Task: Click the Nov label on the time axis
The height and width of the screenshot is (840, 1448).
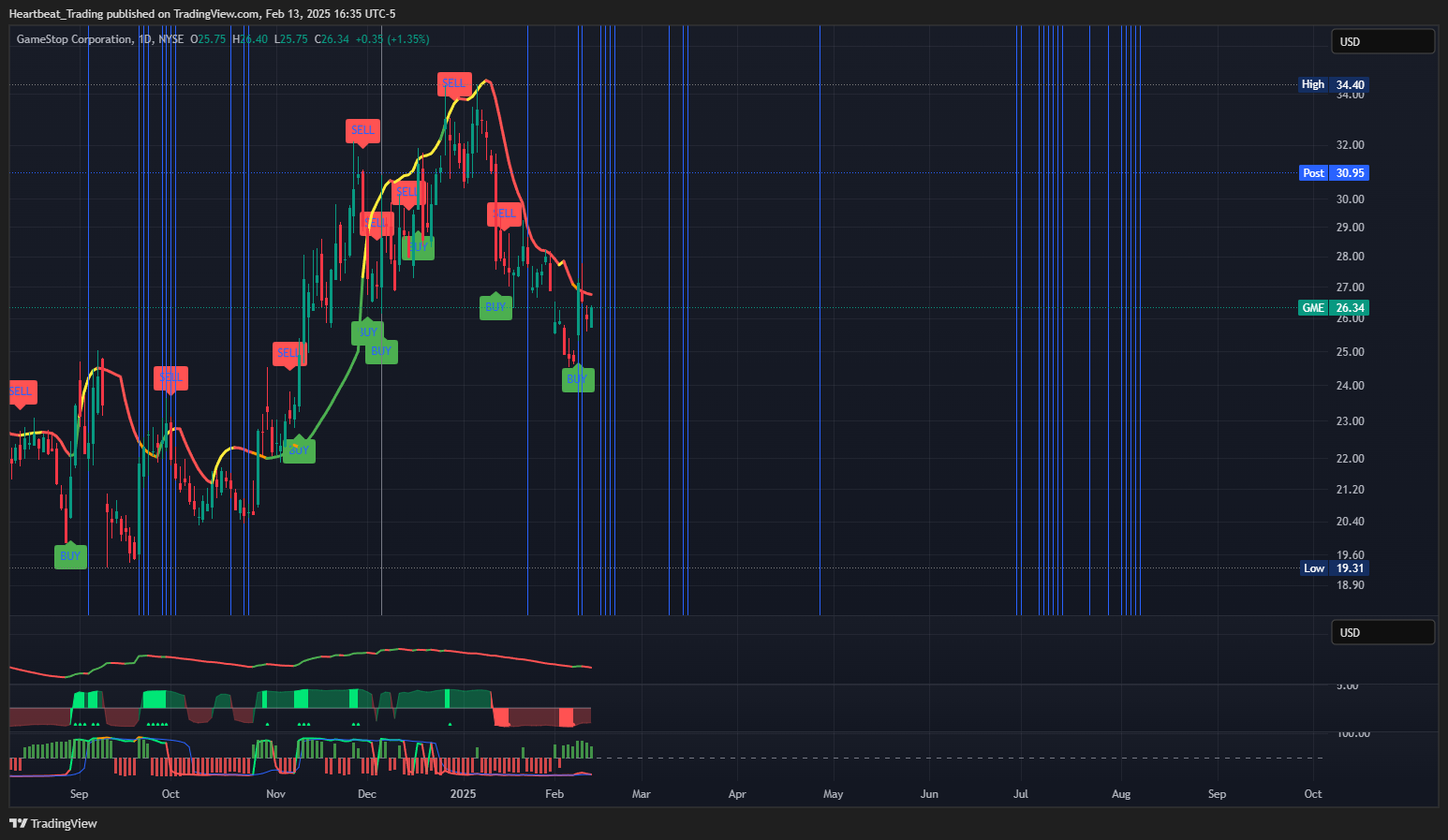Action: 275,794
